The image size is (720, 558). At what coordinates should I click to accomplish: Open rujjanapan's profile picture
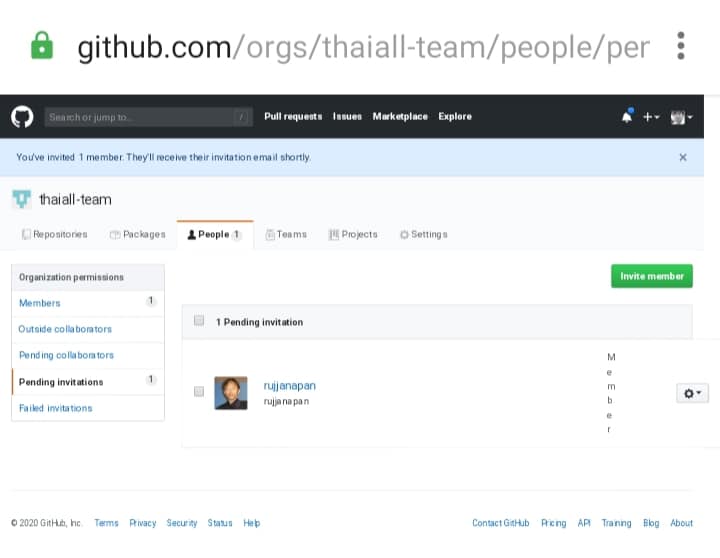231,392
